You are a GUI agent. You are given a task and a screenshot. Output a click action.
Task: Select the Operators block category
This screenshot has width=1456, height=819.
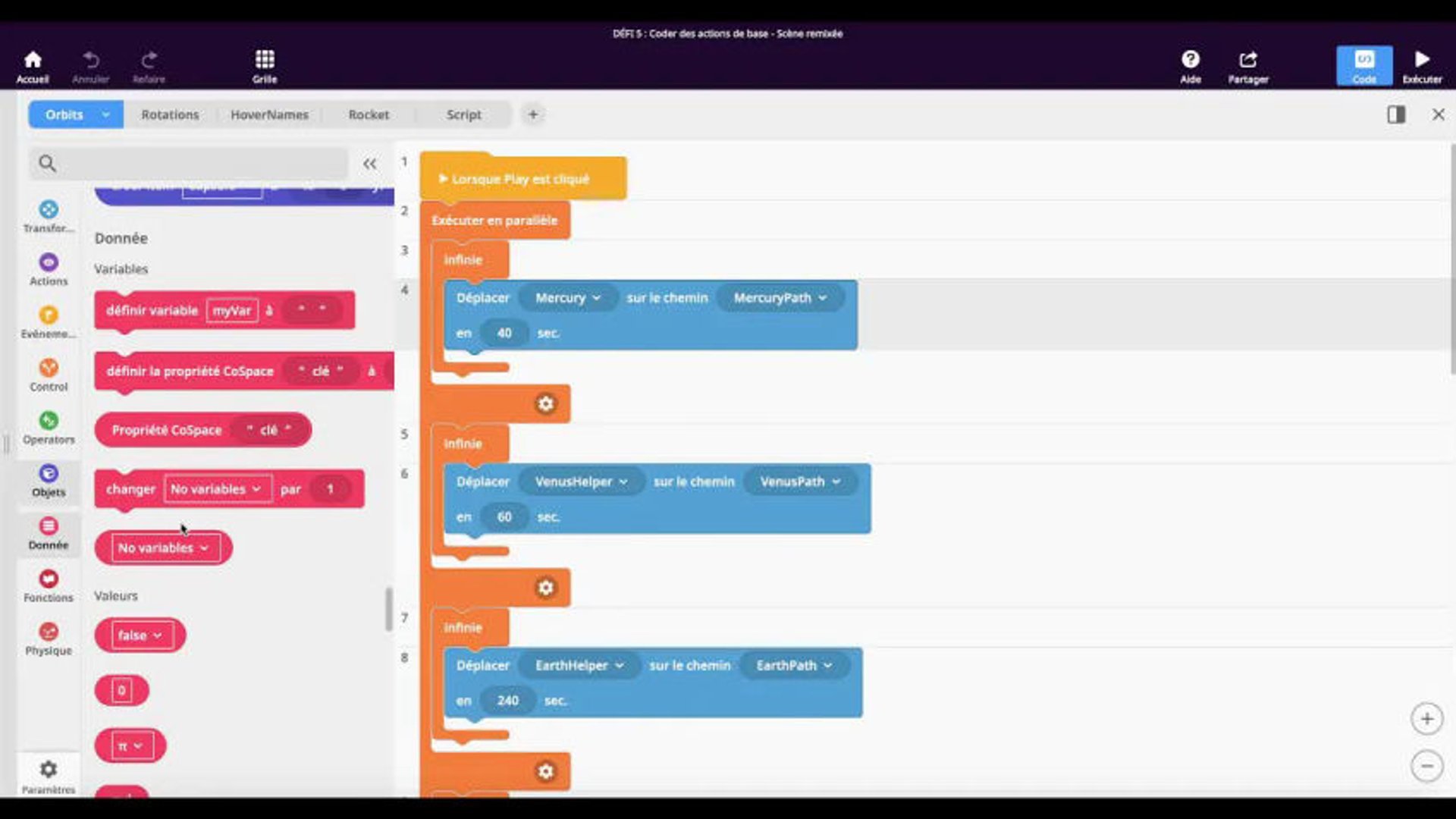pyautogui.click(x=49, y=428)
